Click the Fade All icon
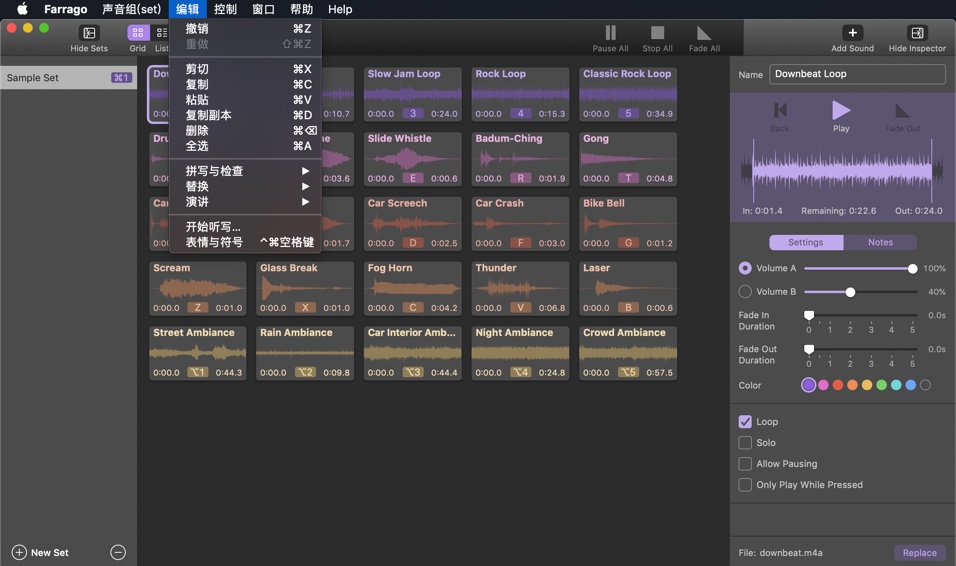This screenshot has width=956, height=566. [704, 33]
